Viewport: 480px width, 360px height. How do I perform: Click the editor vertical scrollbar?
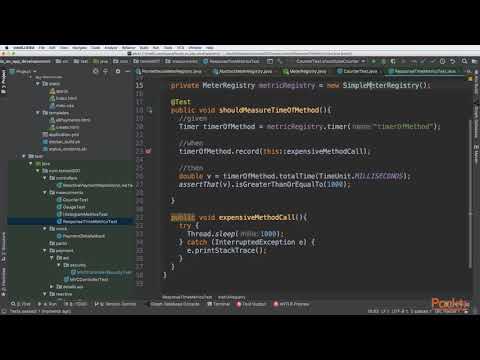point(470,193)
